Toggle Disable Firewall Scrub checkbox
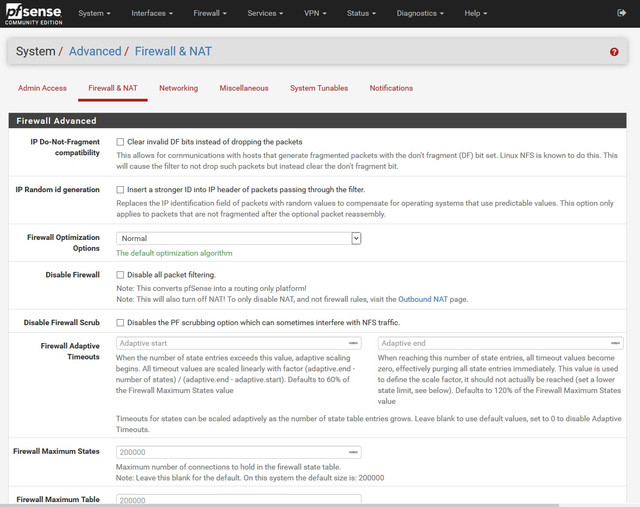Screen dimensions: 640x507 click(120, 323)
